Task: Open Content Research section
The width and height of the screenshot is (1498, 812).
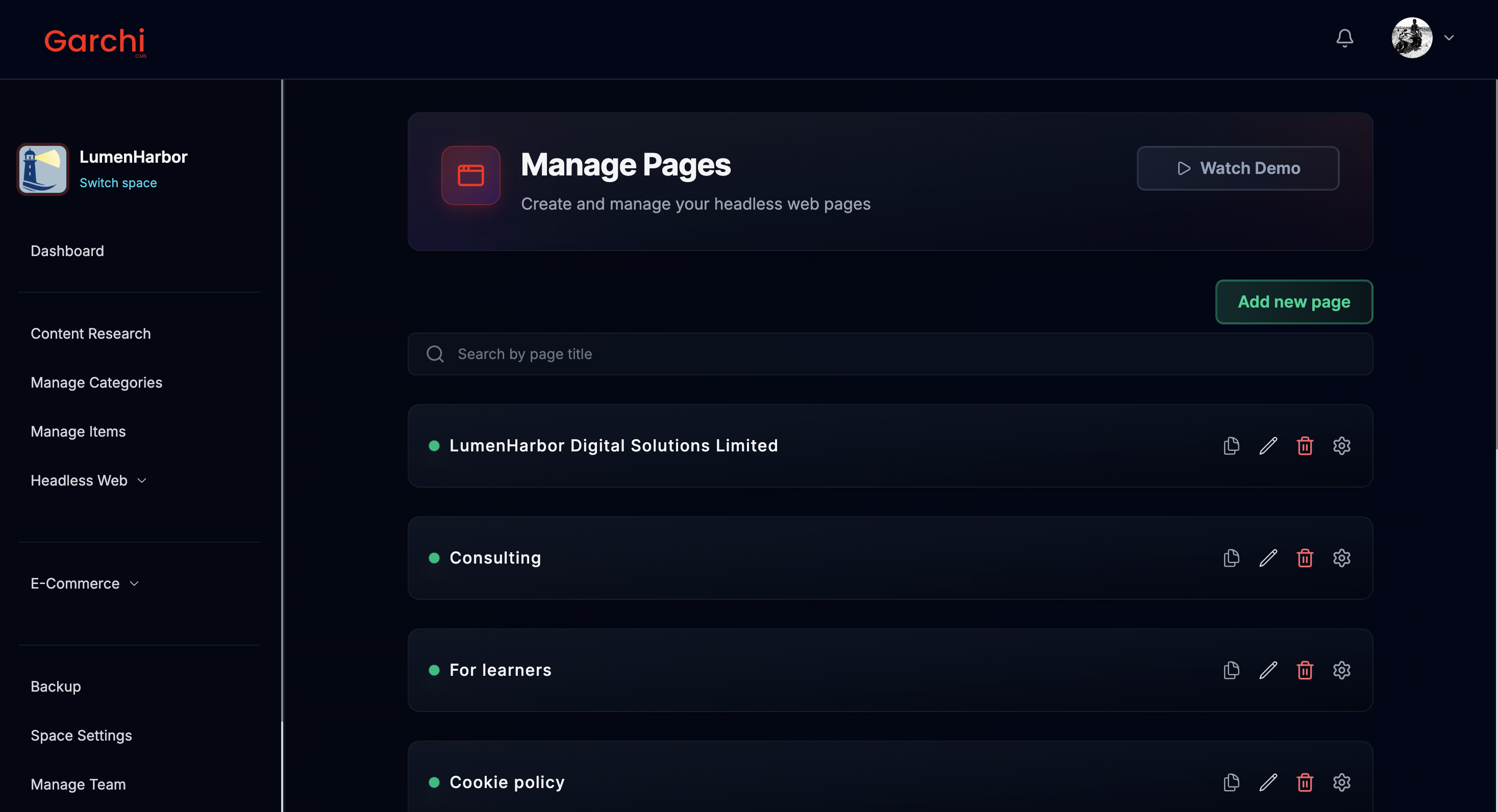Action: [x=90, y=334]
